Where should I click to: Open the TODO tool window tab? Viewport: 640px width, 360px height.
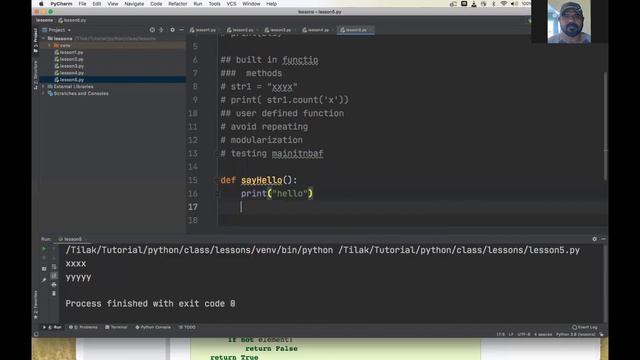pos(187,327)
